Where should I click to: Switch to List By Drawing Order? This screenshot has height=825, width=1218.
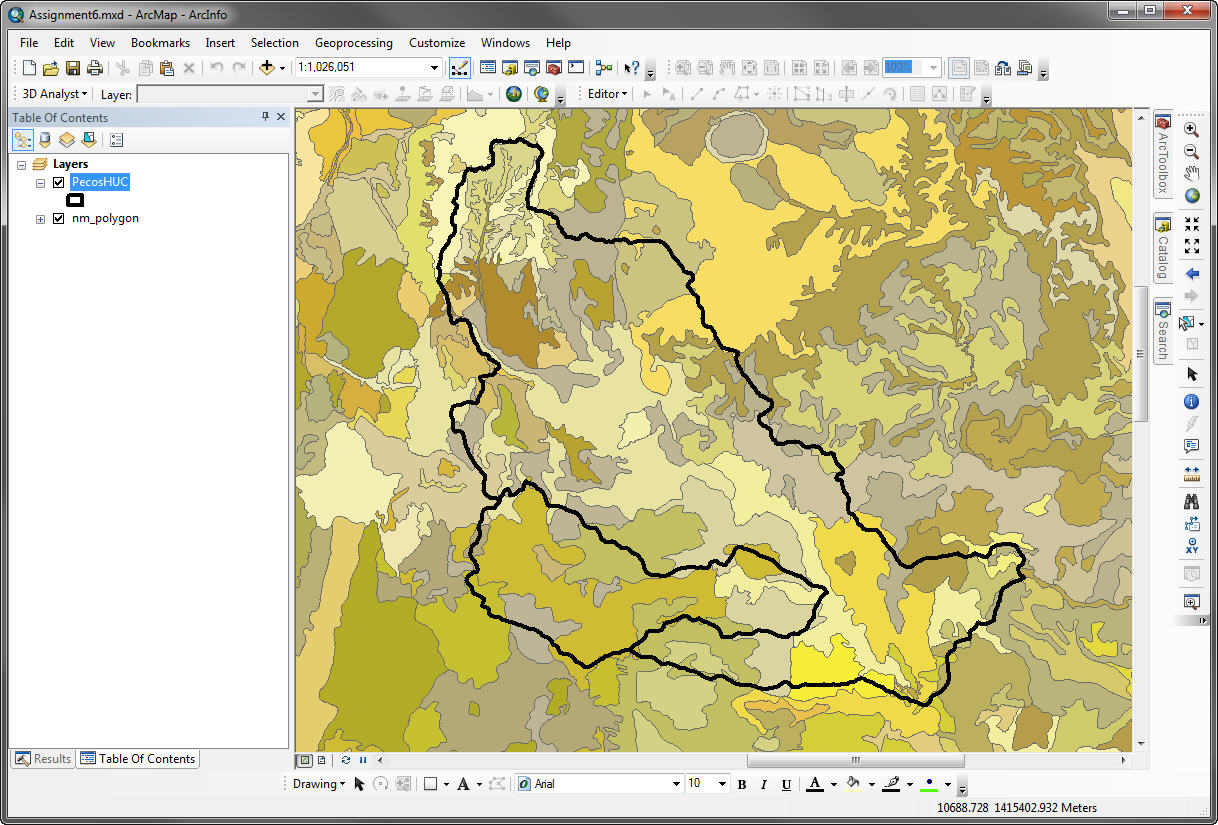tap(23, 140)
